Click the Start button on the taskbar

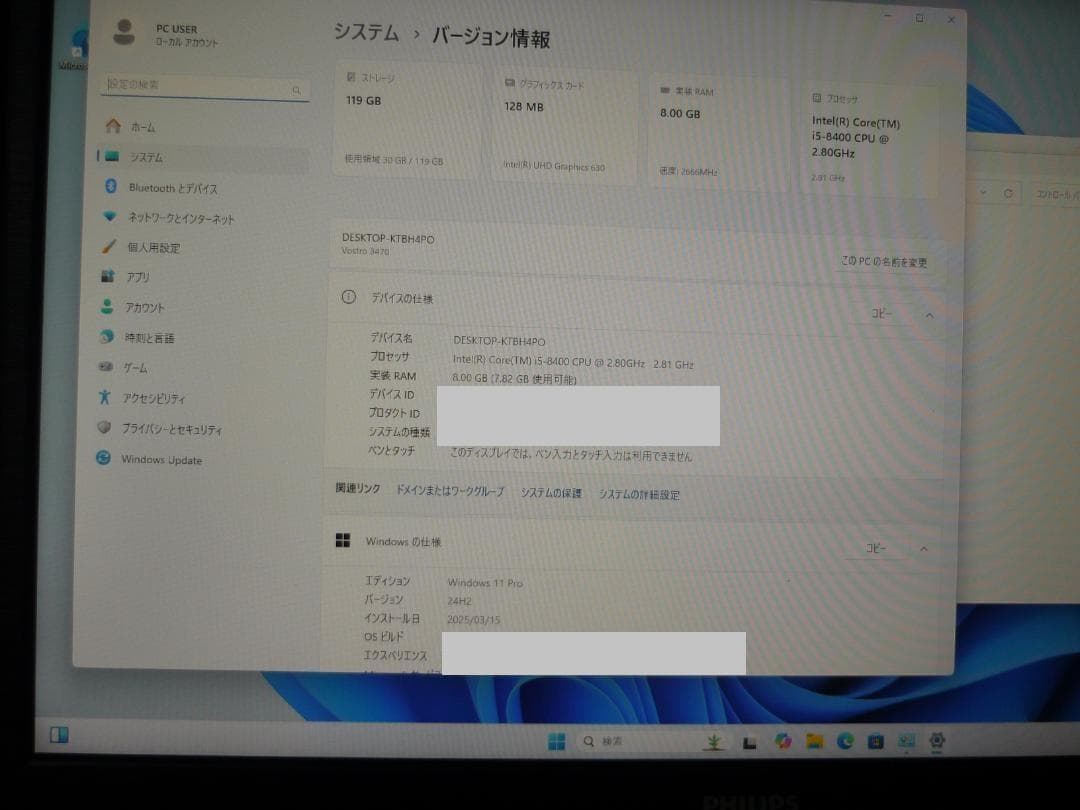tap(557, 741)
